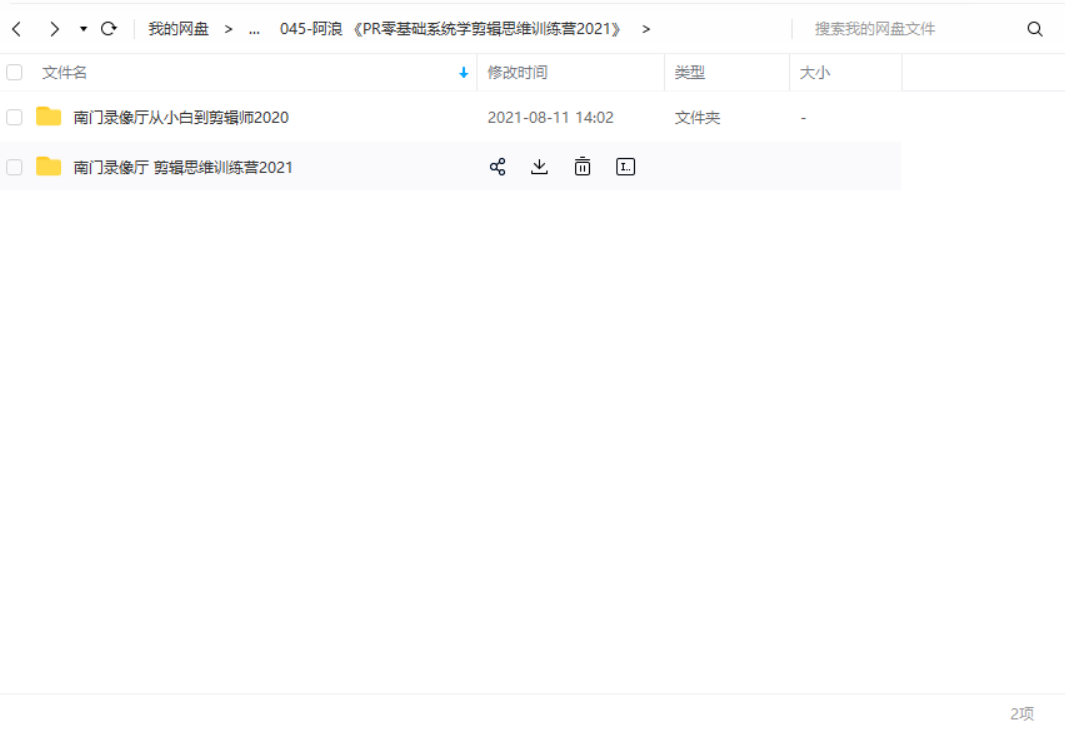This screenshot has width=1065, height=734.
Task: Rename the 剪辑思维训练营2021 folder
Action: 626,167
